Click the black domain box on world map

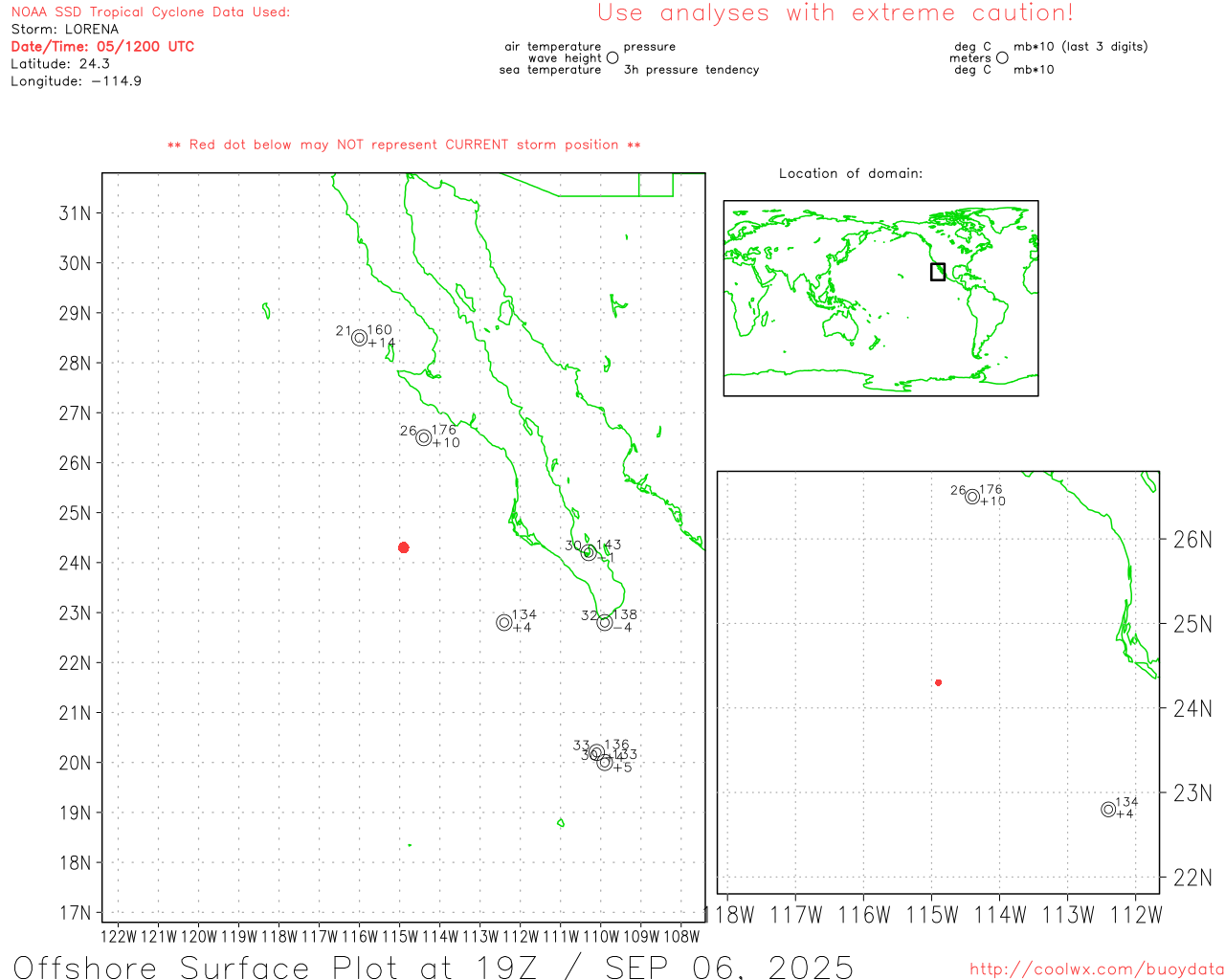[938, 272]
